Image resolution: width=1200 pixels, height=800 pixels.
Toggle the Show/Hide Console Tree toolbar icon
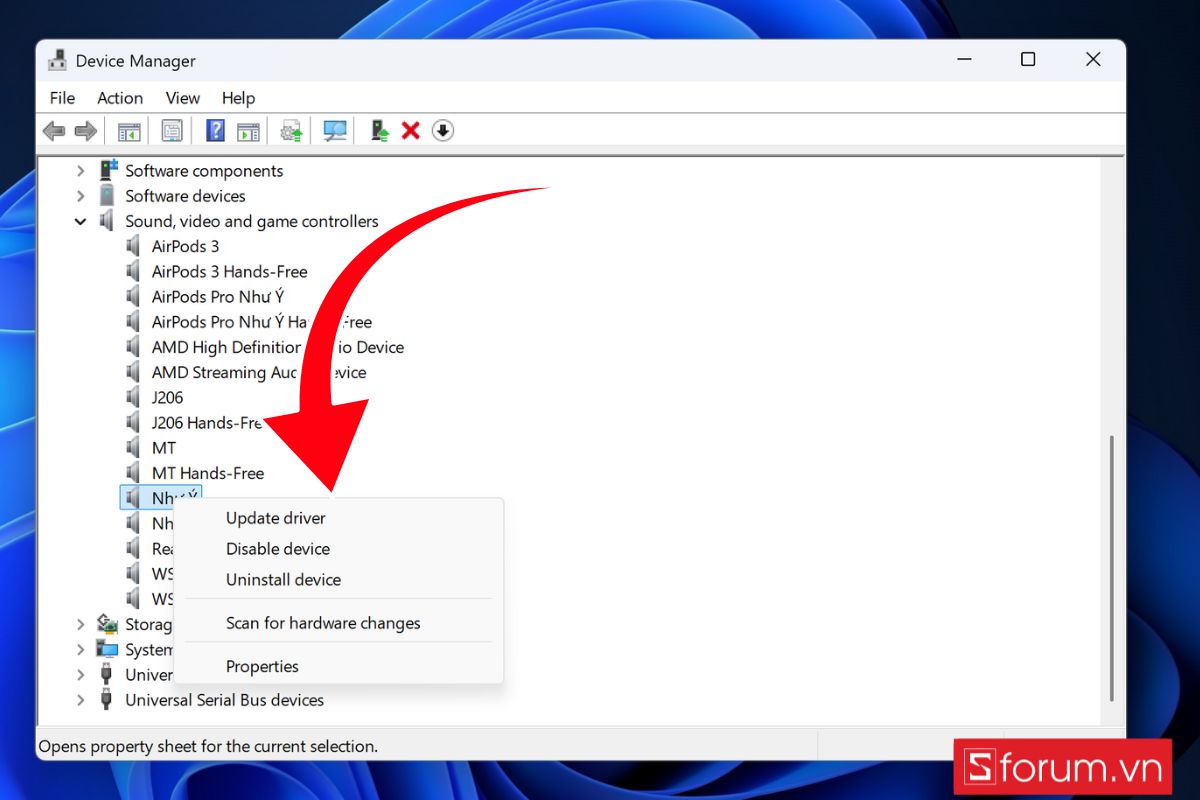(x=129, y=131)
